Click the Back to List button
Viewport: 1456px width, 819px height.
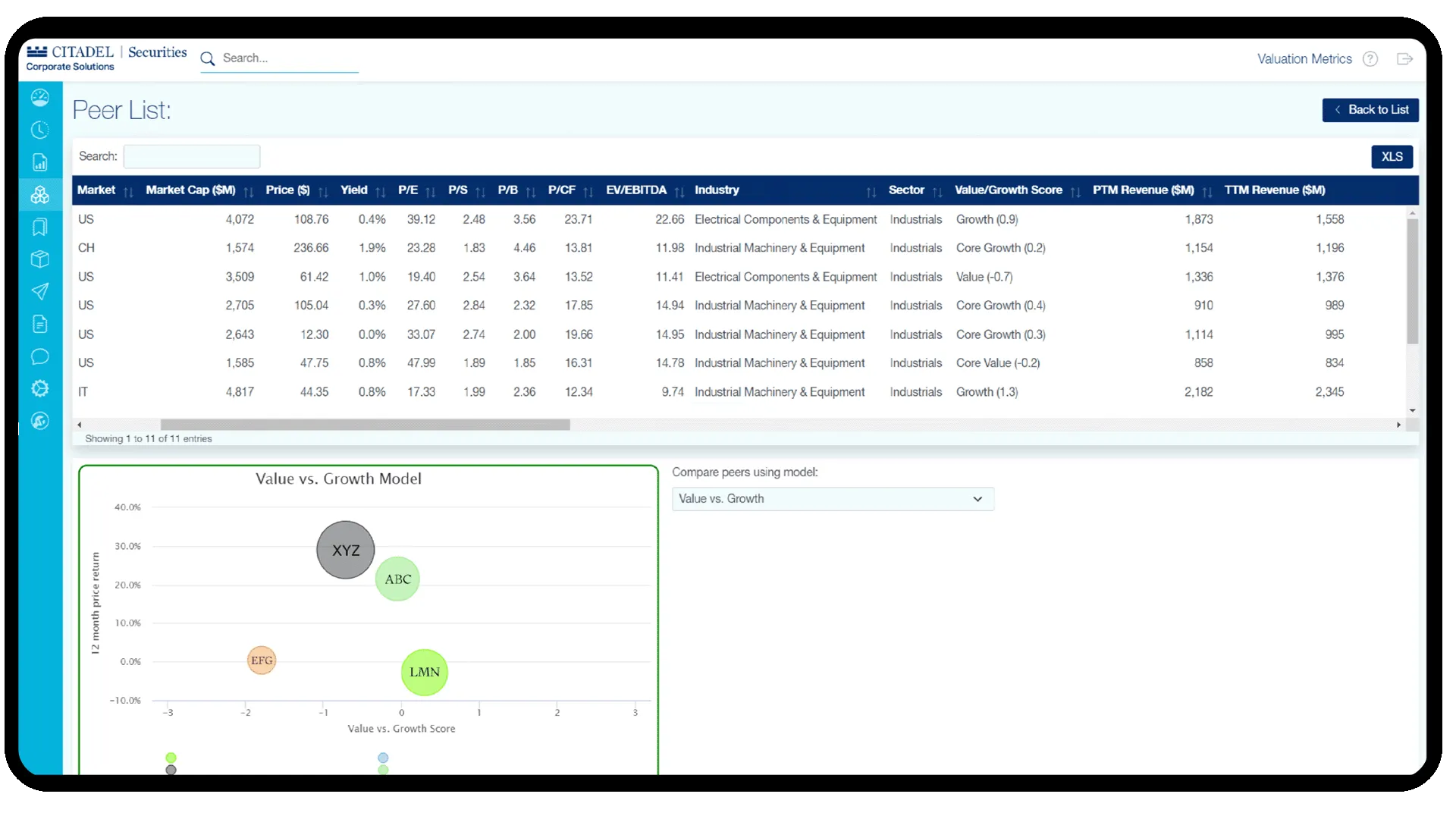click(x=1370, y=109)
